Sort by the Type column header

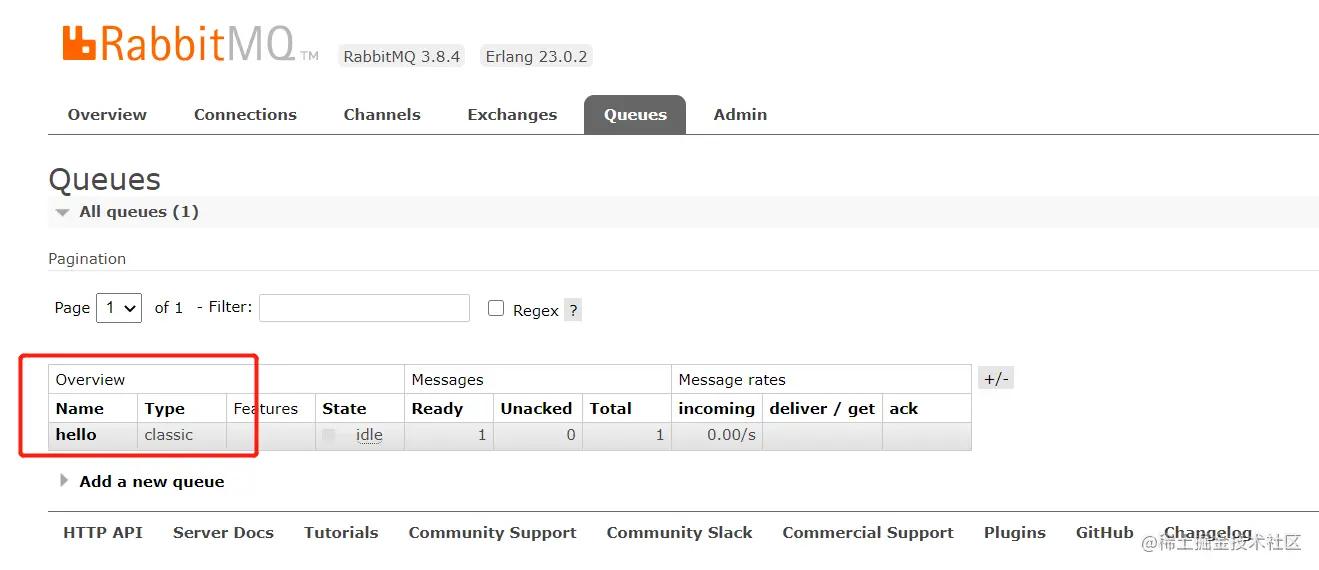click(x=164, y=408)
